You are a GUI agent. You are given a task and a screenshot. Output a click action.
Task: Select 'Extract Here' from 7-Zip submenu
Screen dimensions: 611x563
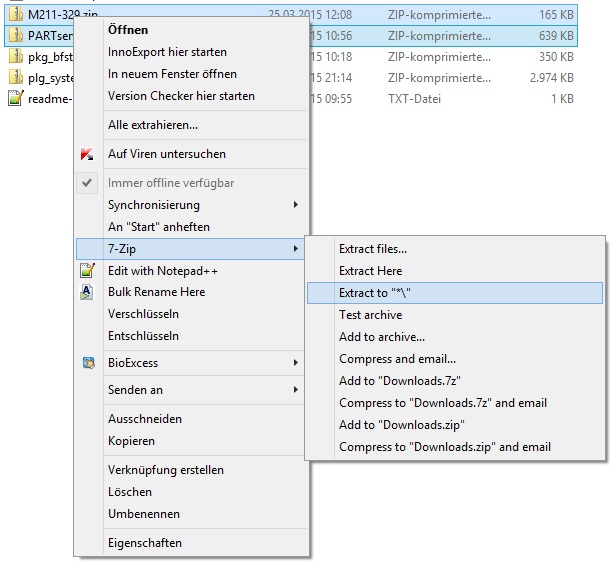370,271
